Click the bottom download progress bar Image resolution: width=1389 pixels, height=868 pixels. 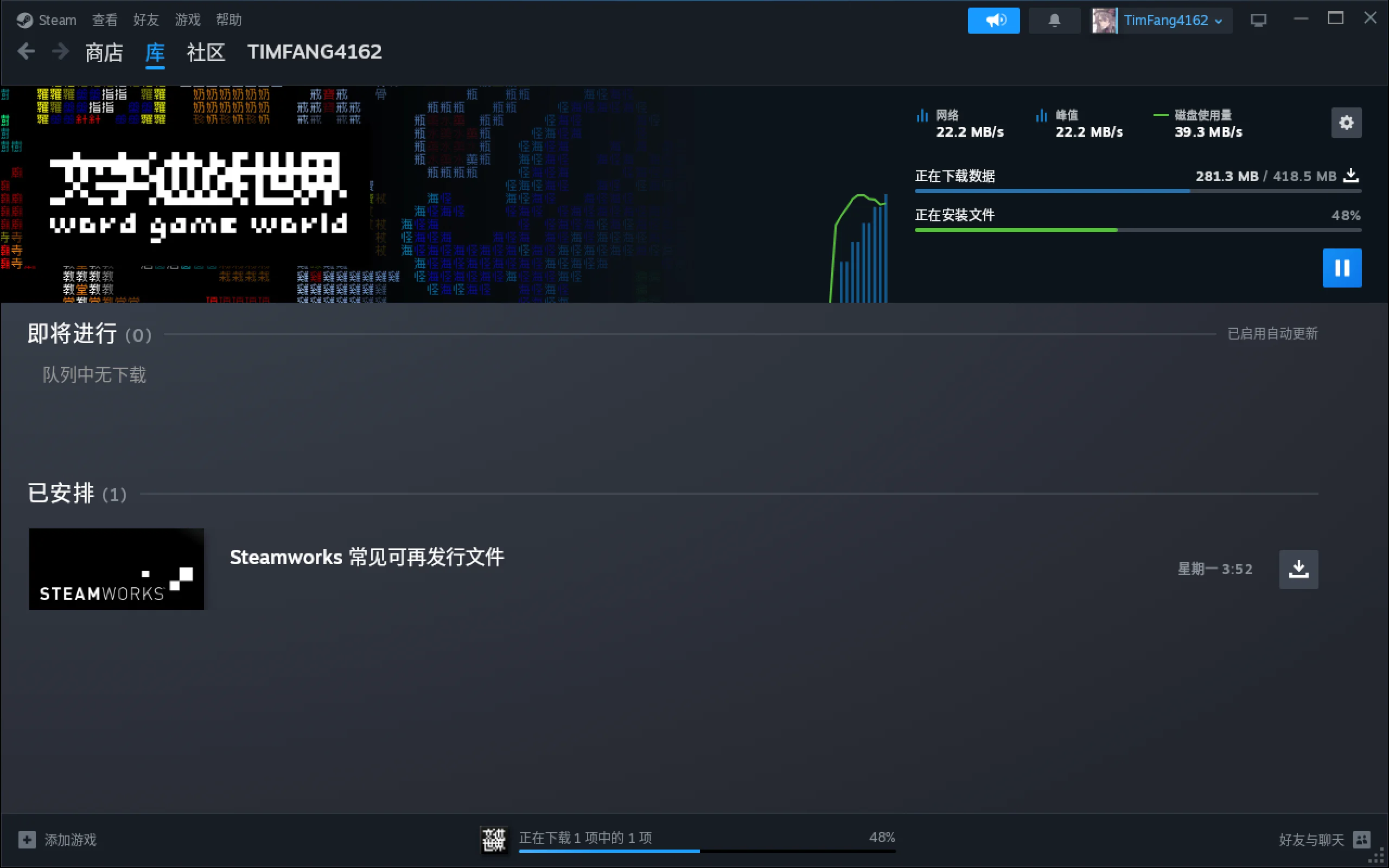click(x=706, y=850)
